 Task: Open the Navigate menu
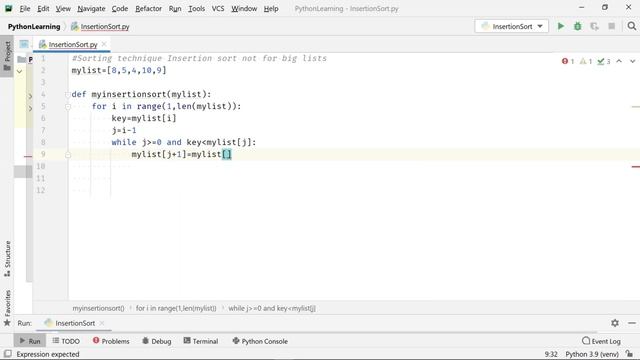click(91, 8)
